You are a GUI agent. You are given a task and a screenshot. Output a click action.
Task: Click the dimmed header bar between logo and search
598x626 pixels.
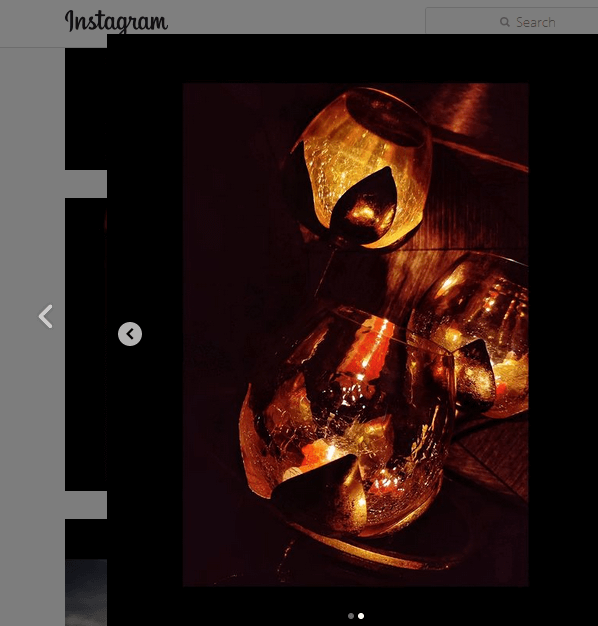[296, 17]
